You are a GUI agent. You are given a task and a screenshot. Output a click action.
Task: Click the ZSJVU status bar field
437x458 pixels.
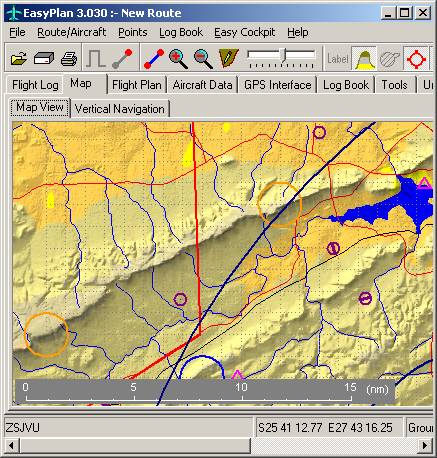128,427
